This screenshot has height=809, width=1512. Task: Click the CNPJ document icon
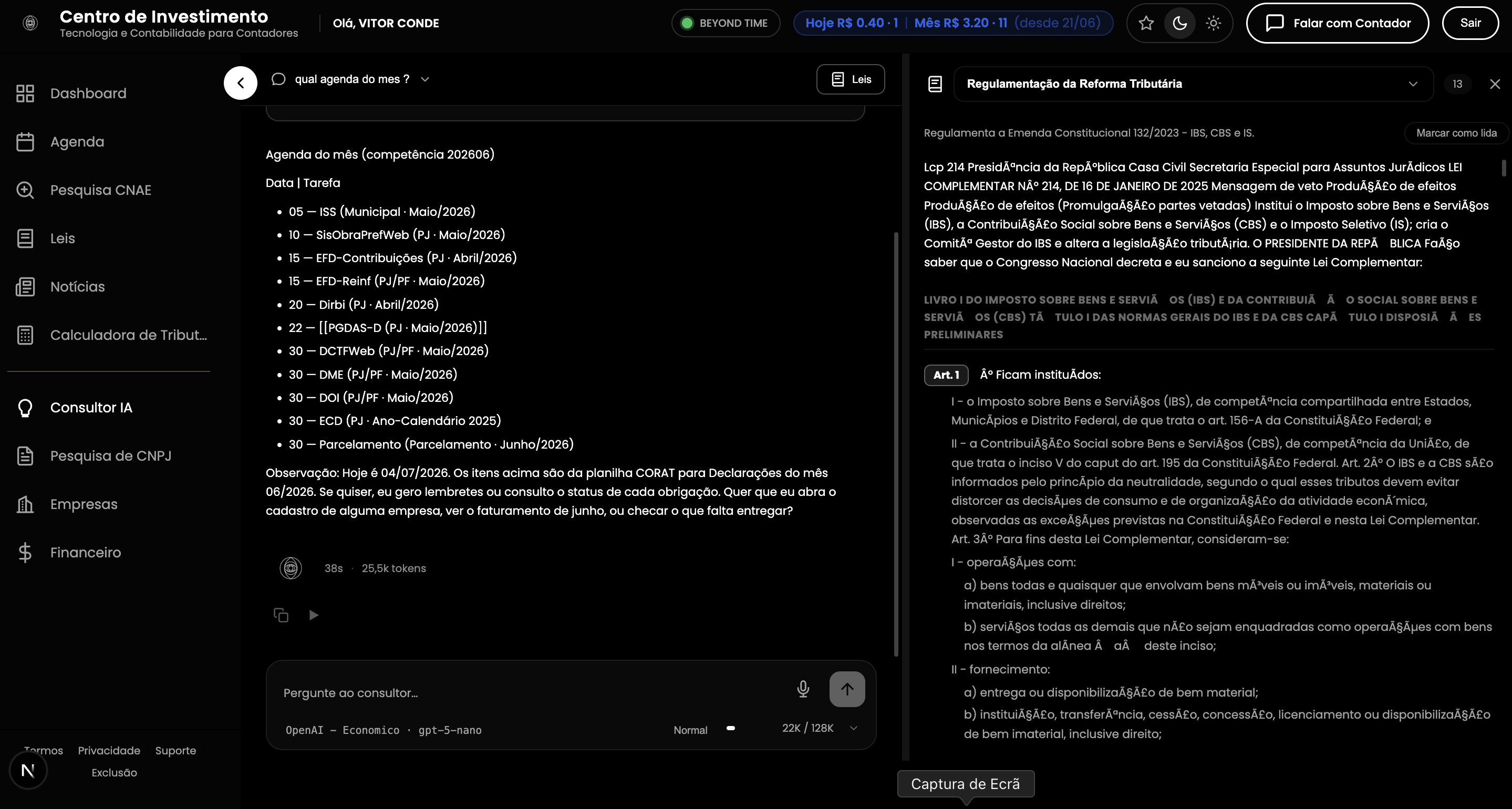point(25,455)
